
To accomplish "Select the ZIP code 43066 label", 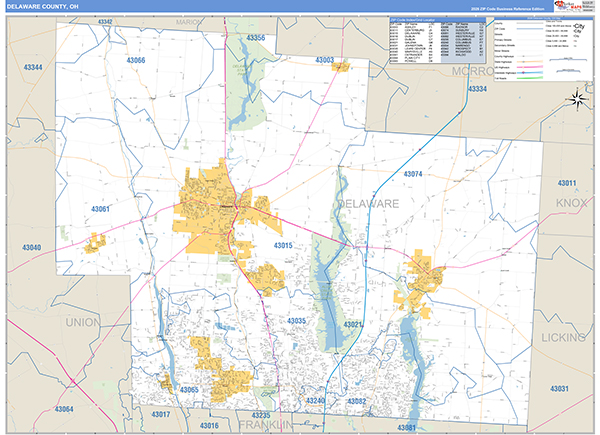I will tap(136, 61).
